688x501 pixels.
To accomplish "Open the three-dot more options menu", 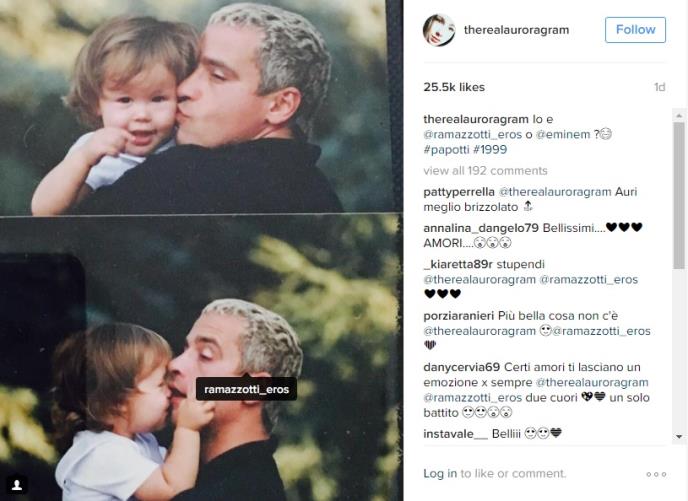I will tap(656, 474).
